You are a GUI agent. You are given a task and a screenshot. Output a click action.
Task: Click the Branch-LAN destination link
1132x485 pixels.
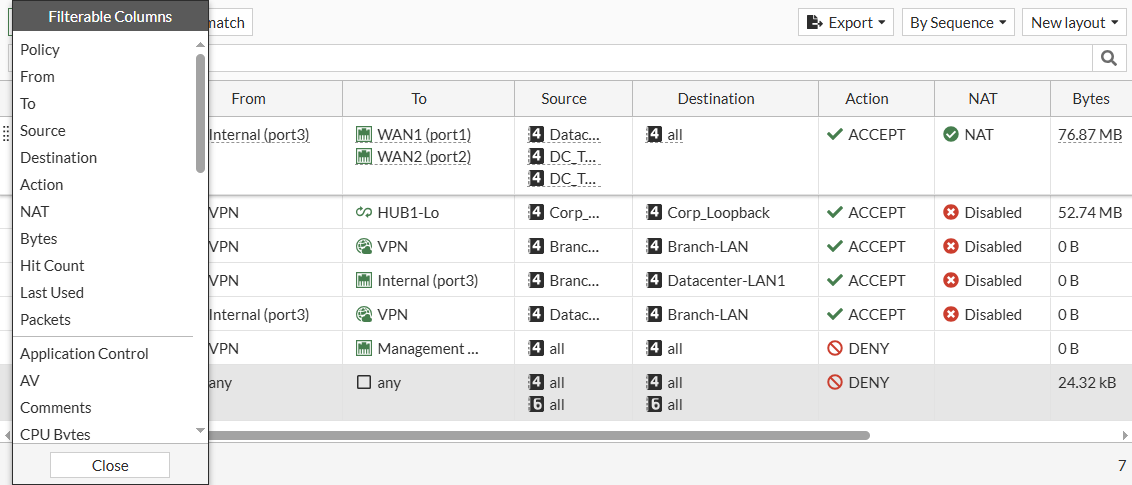pyautogui.click(x=707, y=247)
